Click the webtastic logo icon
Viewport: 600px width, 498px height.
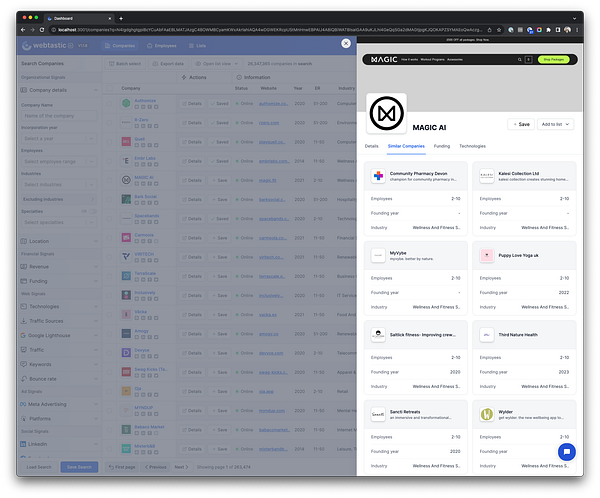[26, 46]
